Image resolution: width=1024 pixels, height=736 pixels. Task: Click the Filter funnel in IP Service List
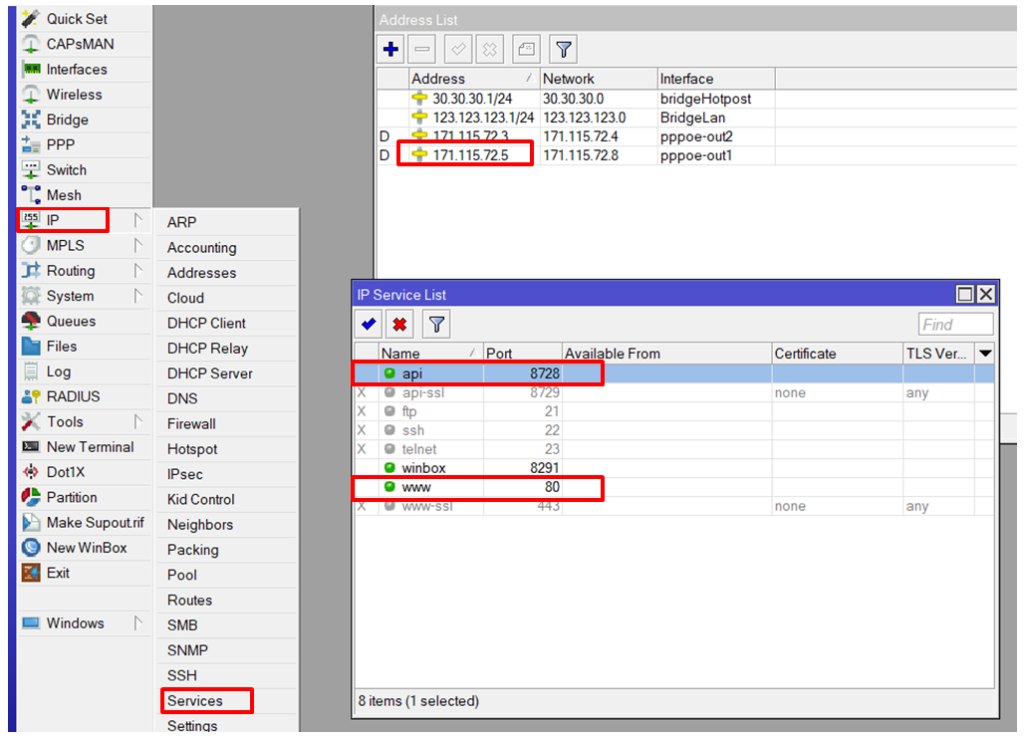[x=436, y=324]
